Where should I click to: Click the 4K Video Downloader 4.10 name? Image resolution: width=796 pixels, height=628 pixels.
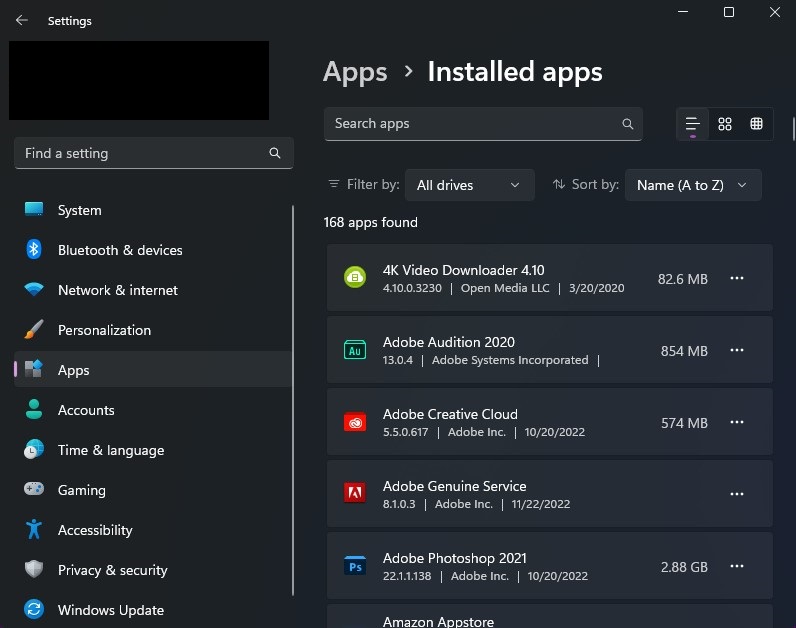point(463,270)
